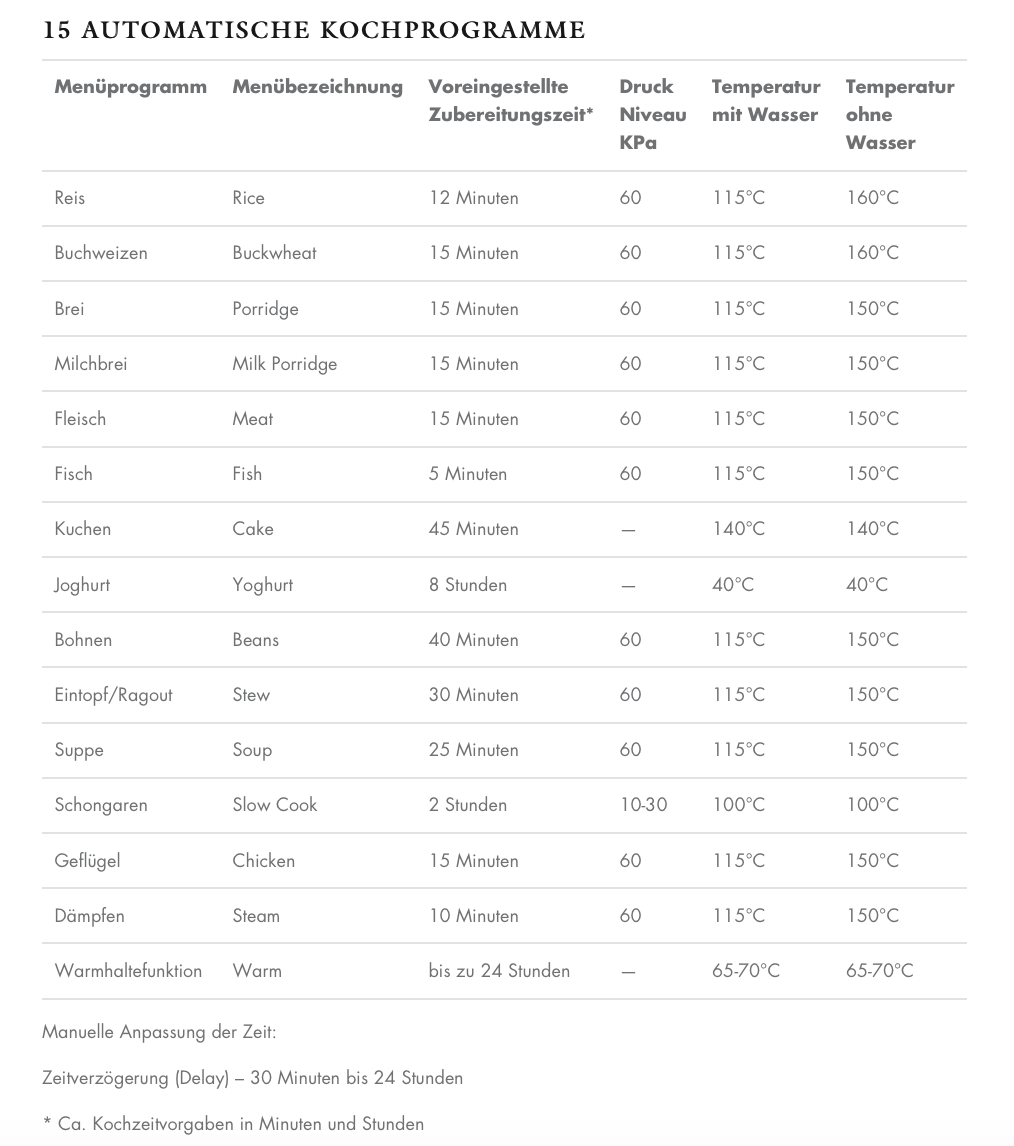
Task: Select the 'Slow Cook' menu name
Action: tap(274, 805)
